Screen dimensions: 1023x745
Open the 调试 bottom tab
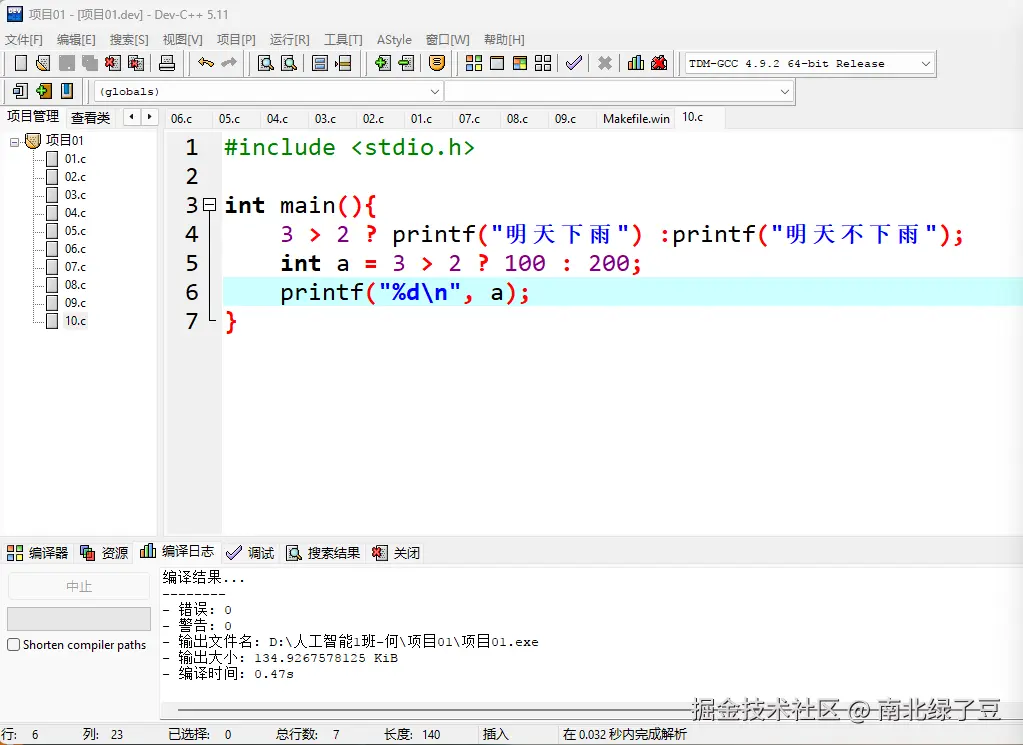click(x=250, y=553)
